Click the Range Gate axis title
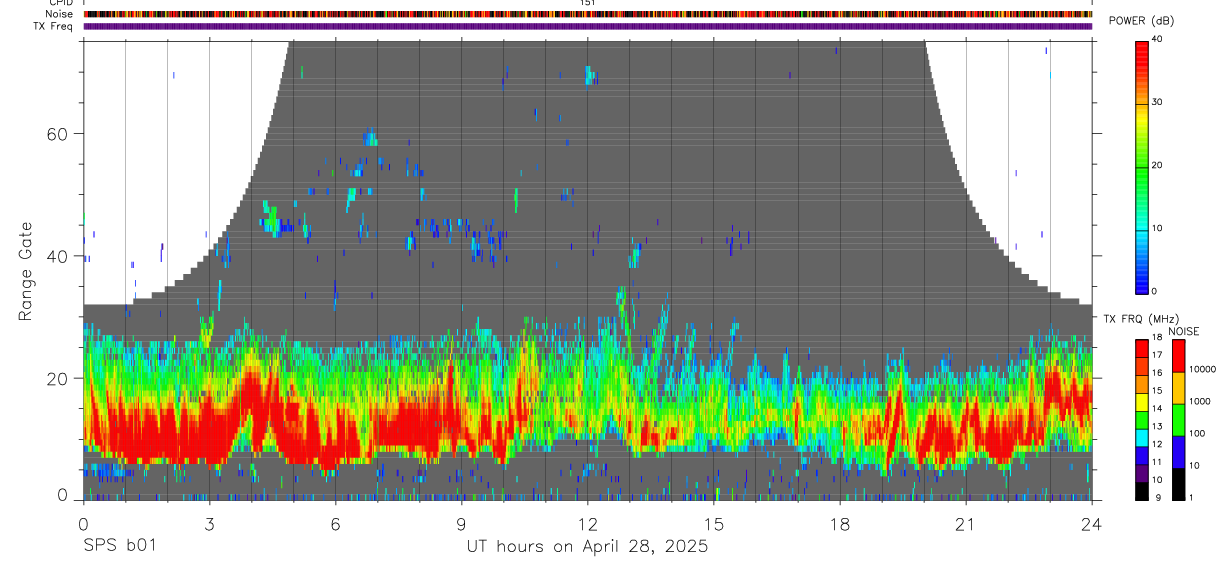1228x567 pixels. tap(26, 271)
